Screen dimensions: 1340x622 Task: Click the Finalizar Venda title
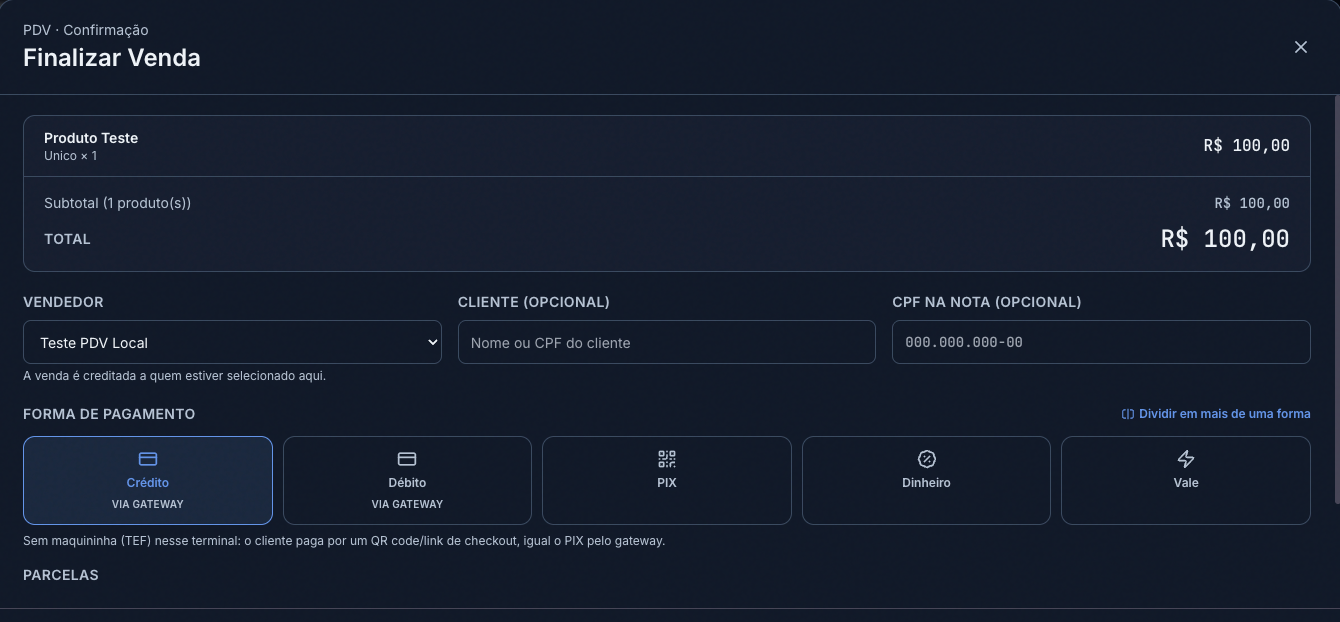click(x=112, y=58)
